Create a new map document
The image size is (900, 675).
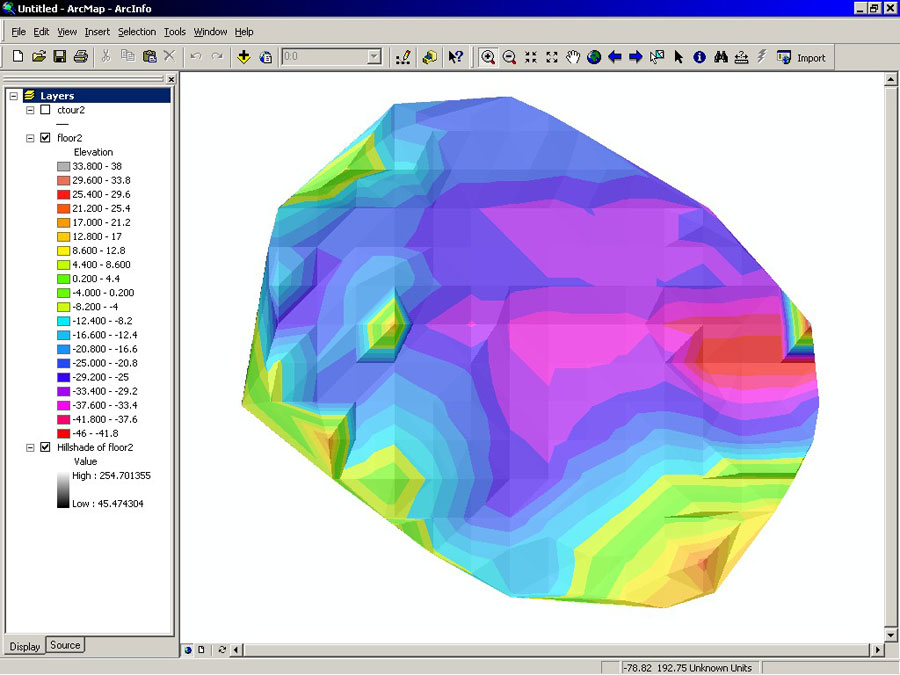coord(18,56)
